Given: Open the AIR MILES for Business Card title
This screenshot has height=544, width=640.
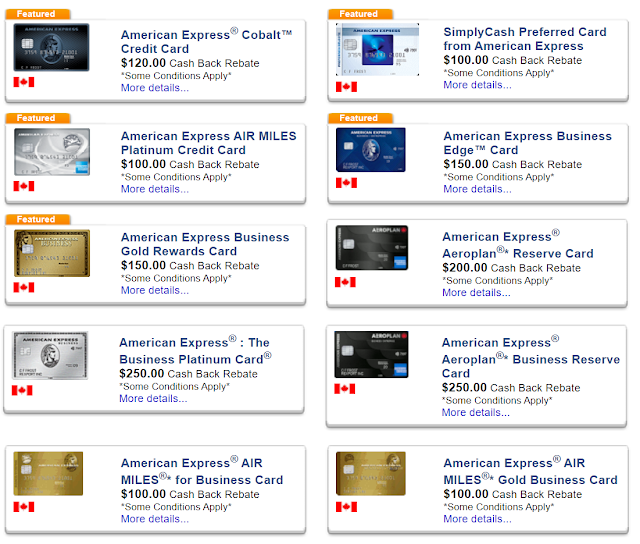Looking at the screenshot, I should pos(202,471).
